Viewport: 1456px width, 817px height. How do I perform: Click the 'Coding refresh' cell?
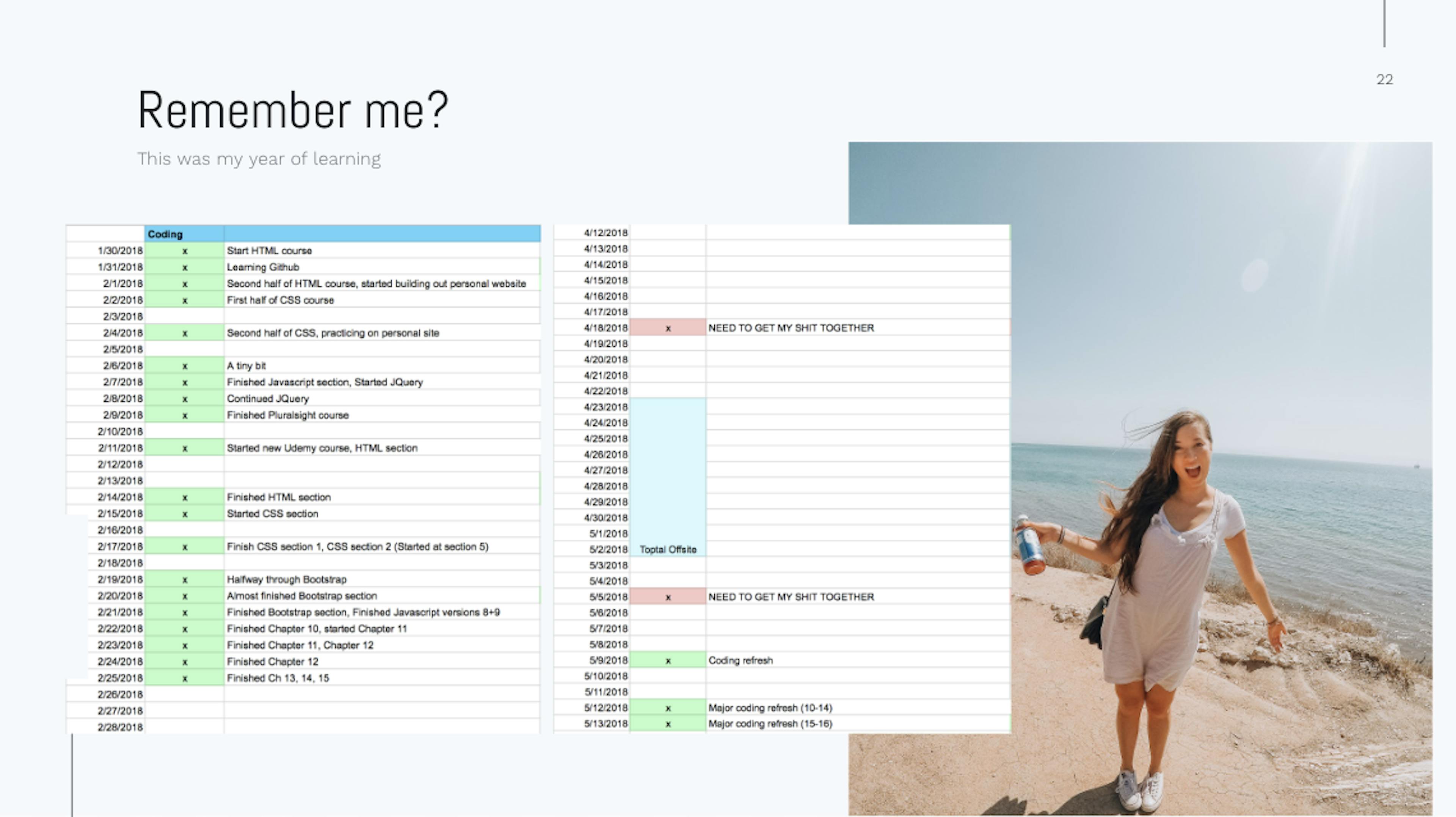tap(858, 660)
